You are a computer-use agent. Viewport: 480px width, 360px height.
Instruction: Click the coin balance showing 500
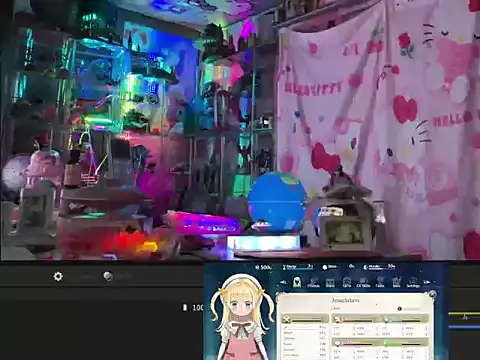[x=263, y=267]
